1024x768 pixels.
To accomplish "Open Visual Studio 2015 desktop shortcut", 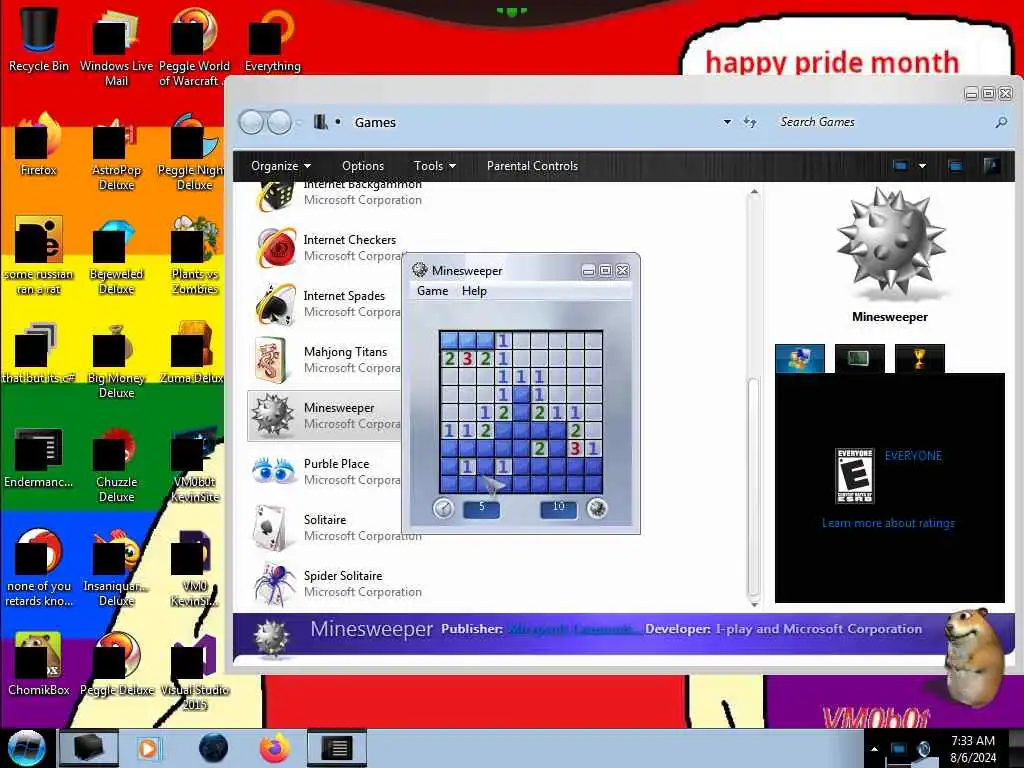I will (x=194, y=673).
